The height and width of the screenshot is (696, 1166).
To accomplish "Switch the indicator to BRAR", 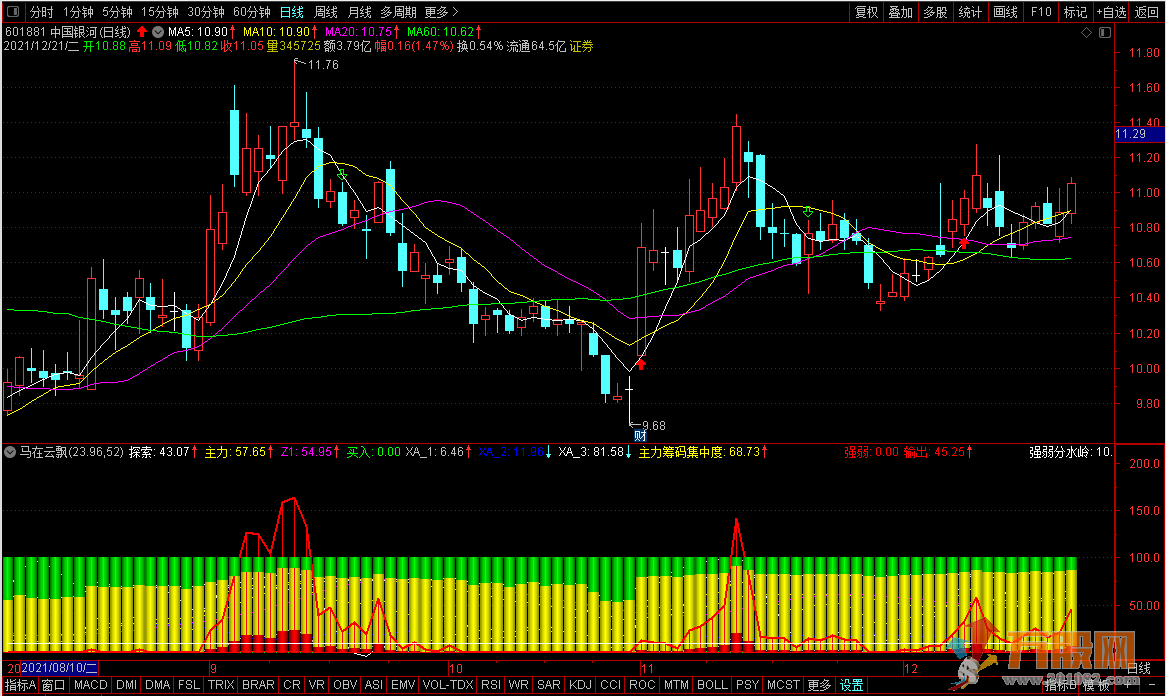I will pos(258,685).
